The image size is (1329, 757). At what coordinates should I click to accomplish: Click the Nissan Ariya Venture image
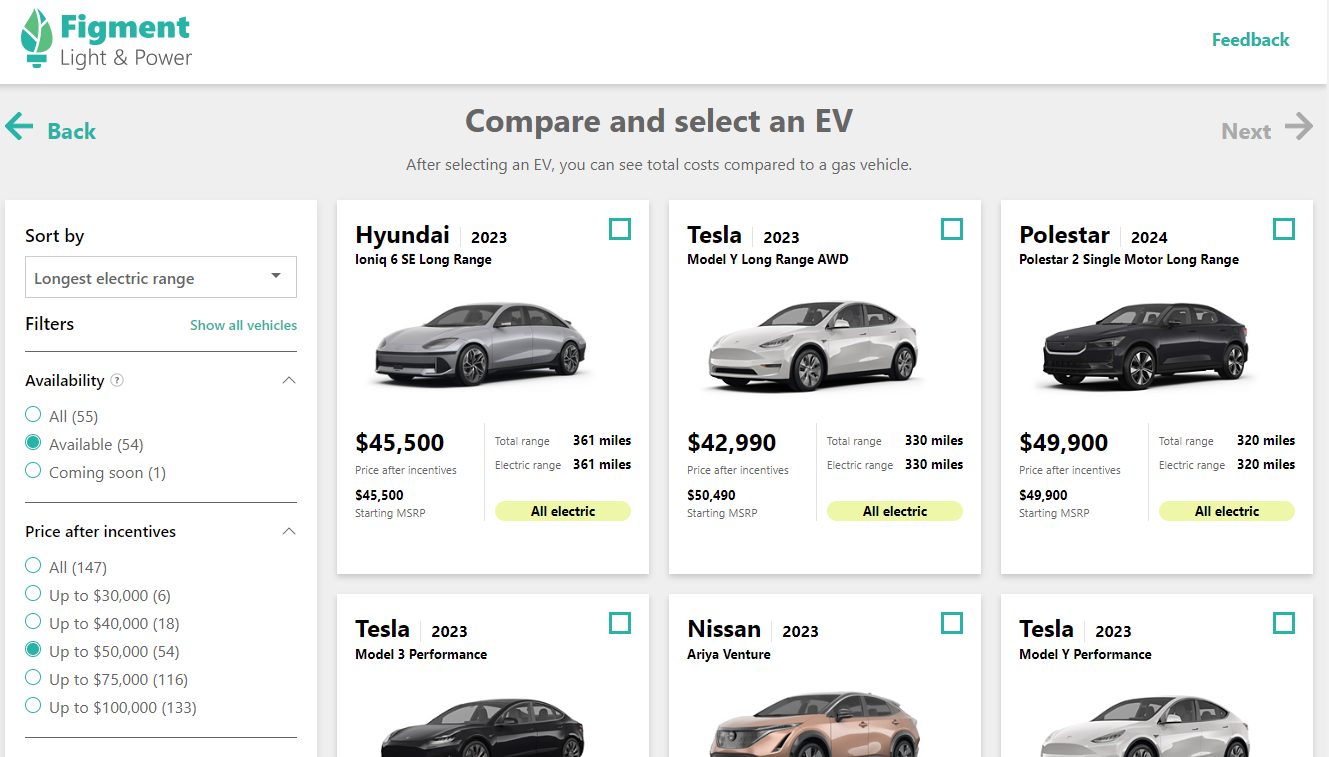tap(814, 722)
